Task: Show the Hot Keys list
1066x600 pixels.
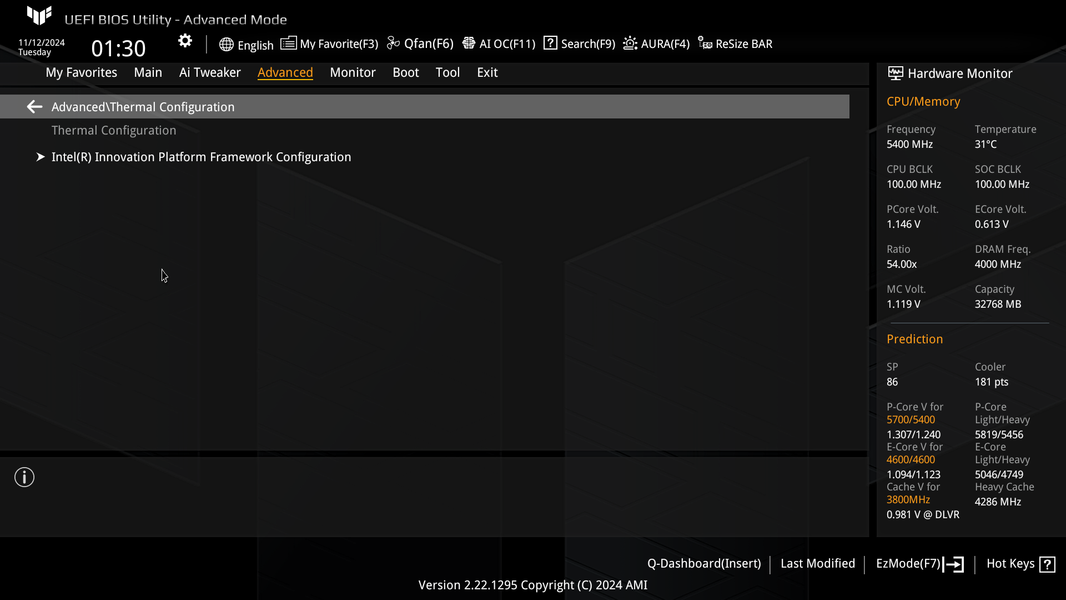Action: click(x=1010, y=563)
